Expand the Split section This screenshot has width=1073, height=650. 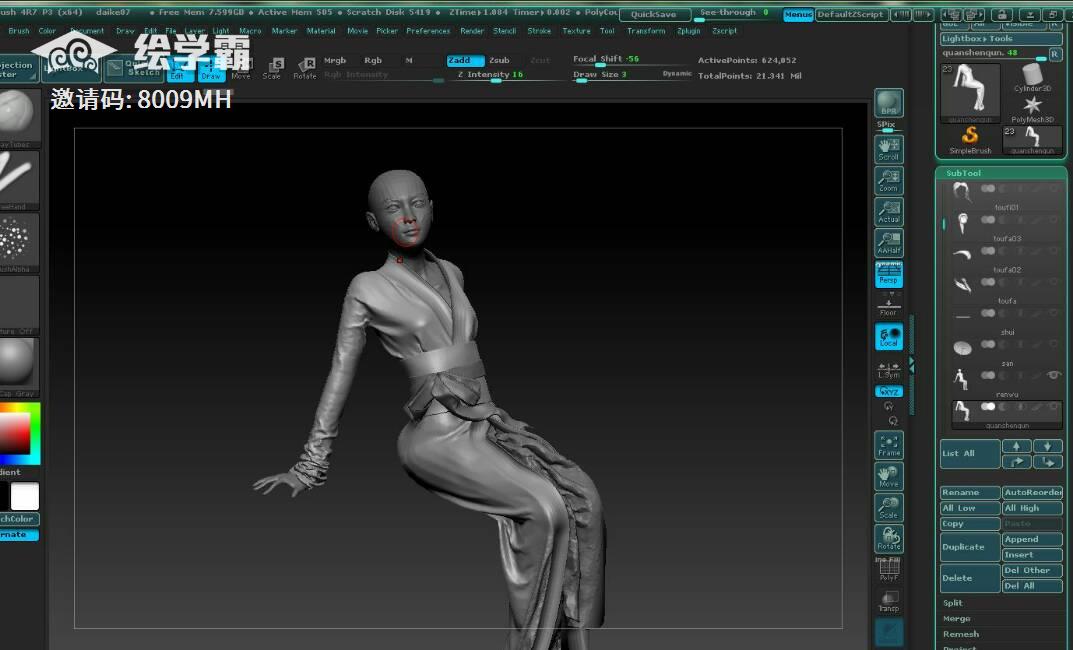[x=953, y=603]
